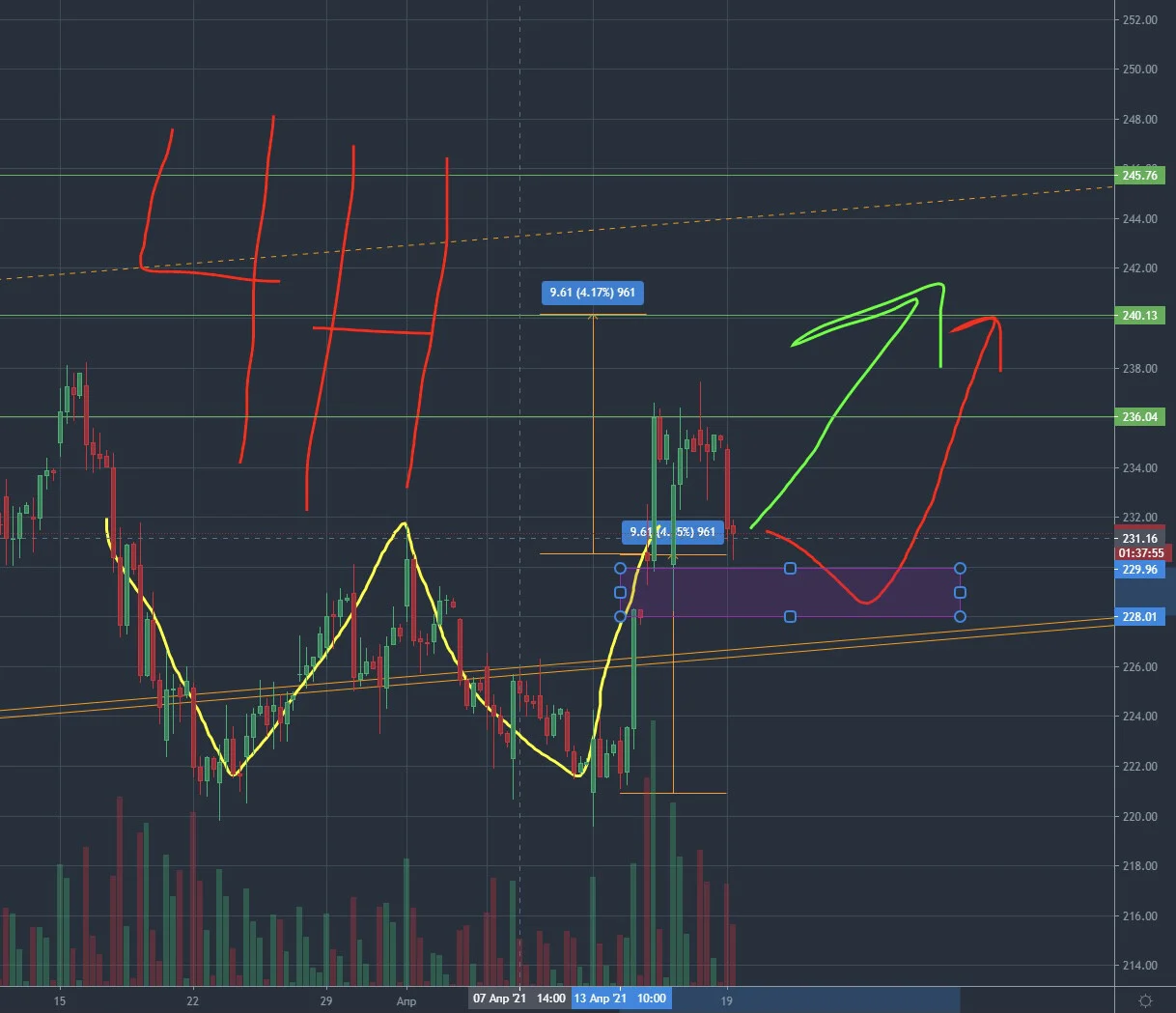Click the 234.00 price scale value
This screenshot has width=1176, height=1013.
pos(1139,468)
